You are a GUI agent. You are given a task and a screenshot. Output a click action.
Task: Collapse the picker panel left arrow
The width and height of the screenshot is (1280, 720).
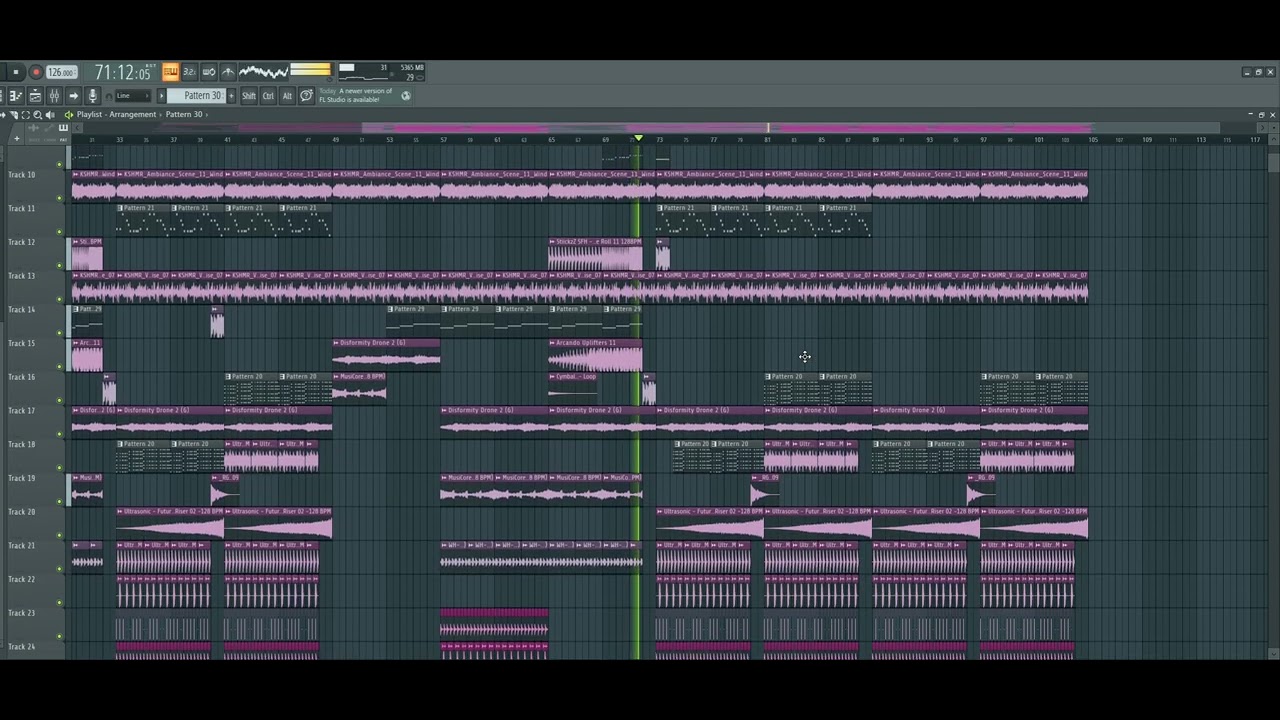click(77, 128)
